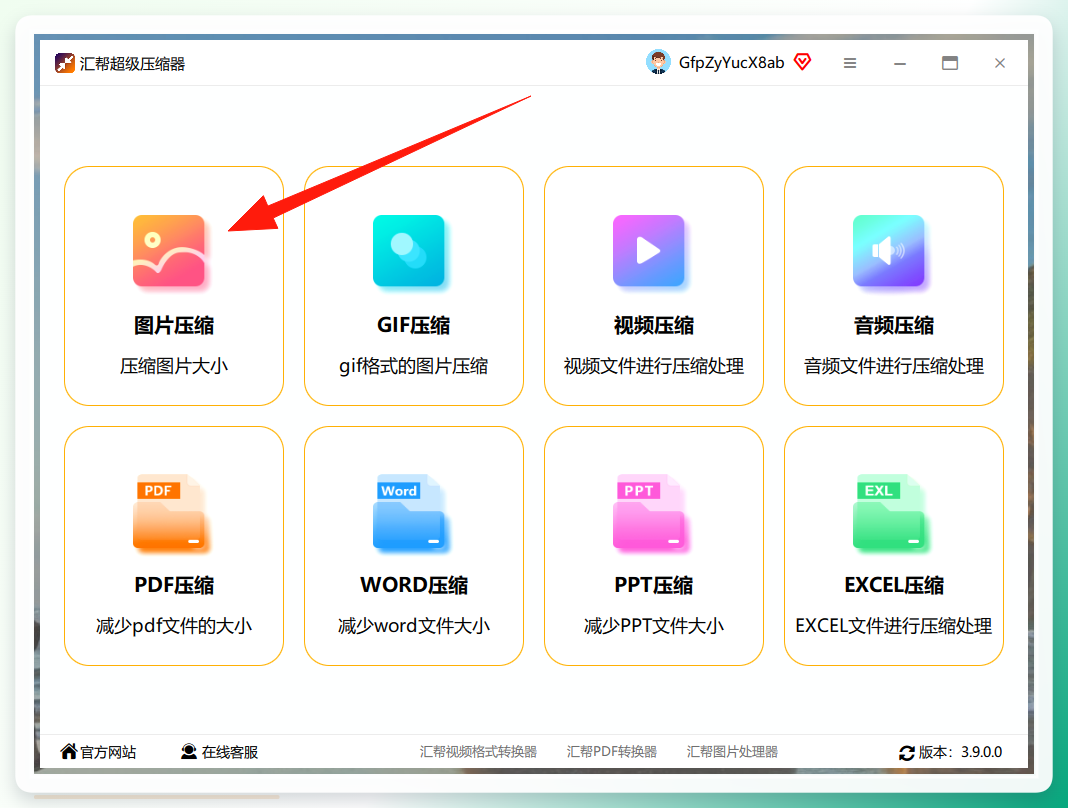The height and width of the screenshot is (808, 1068).
Task: Click the PDF压缩 title text
Action: [174, 585]
